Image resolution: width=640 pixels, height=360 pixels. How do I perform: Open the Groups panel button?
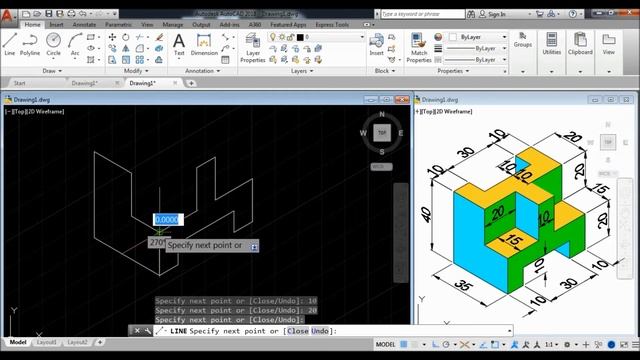[x=522, y=40]
